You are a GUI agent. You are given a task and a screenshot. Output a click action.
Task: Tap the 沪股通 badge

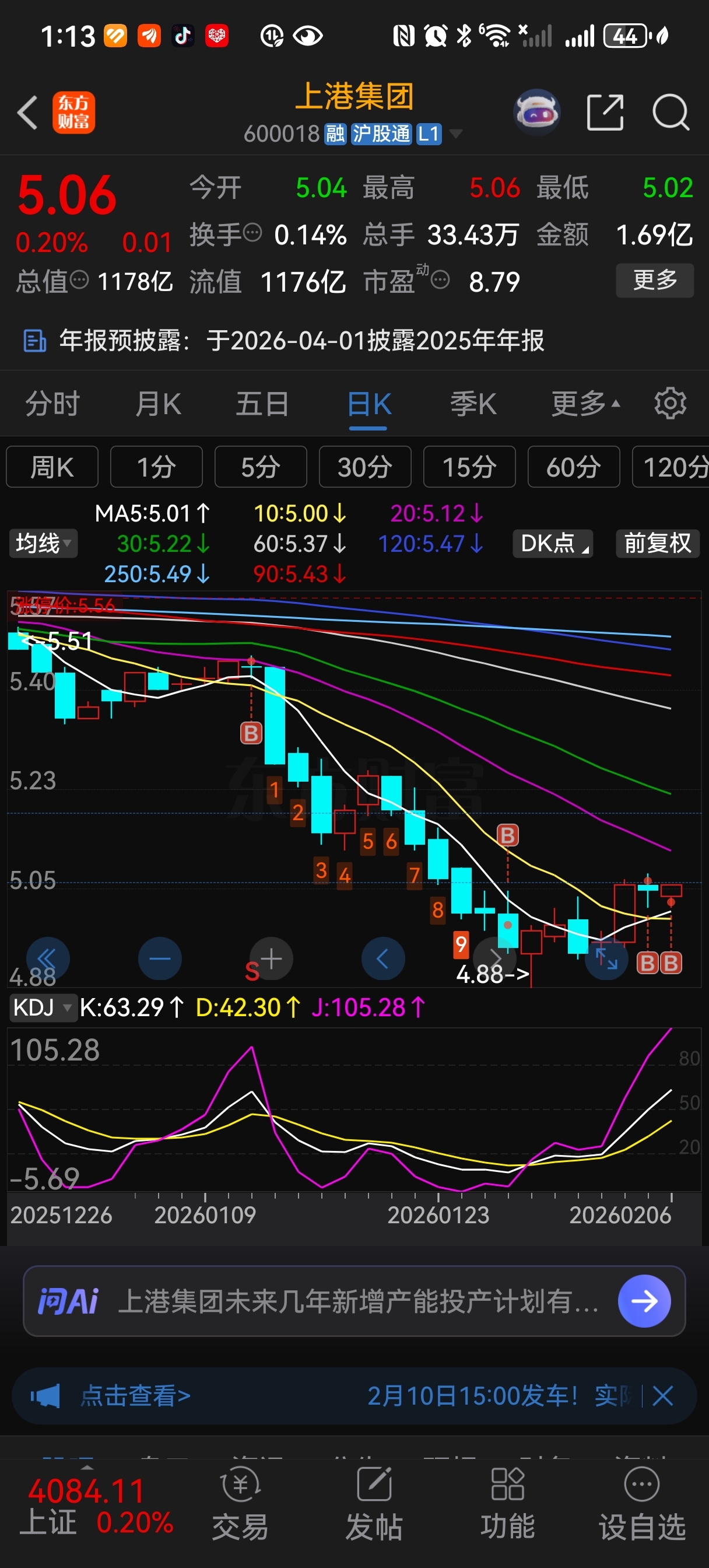[381, 134]
